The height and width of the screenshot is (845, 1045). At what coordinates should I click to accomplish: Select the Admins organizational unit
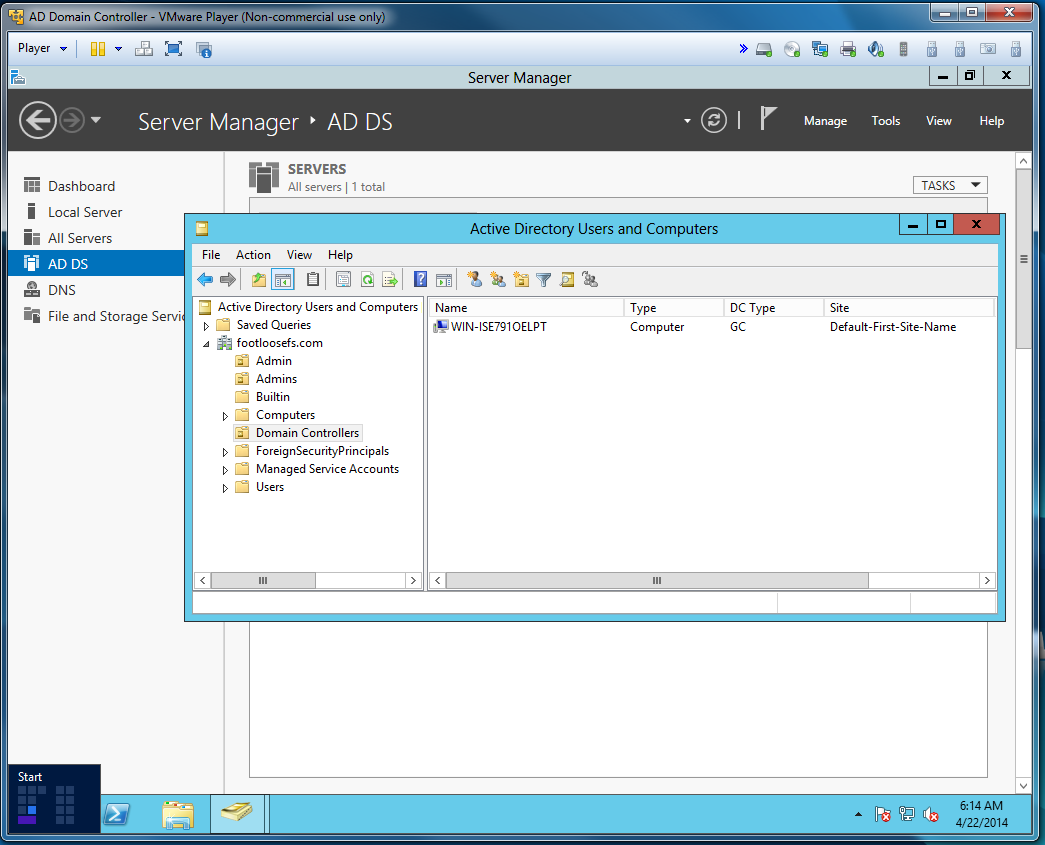[276, 379]
